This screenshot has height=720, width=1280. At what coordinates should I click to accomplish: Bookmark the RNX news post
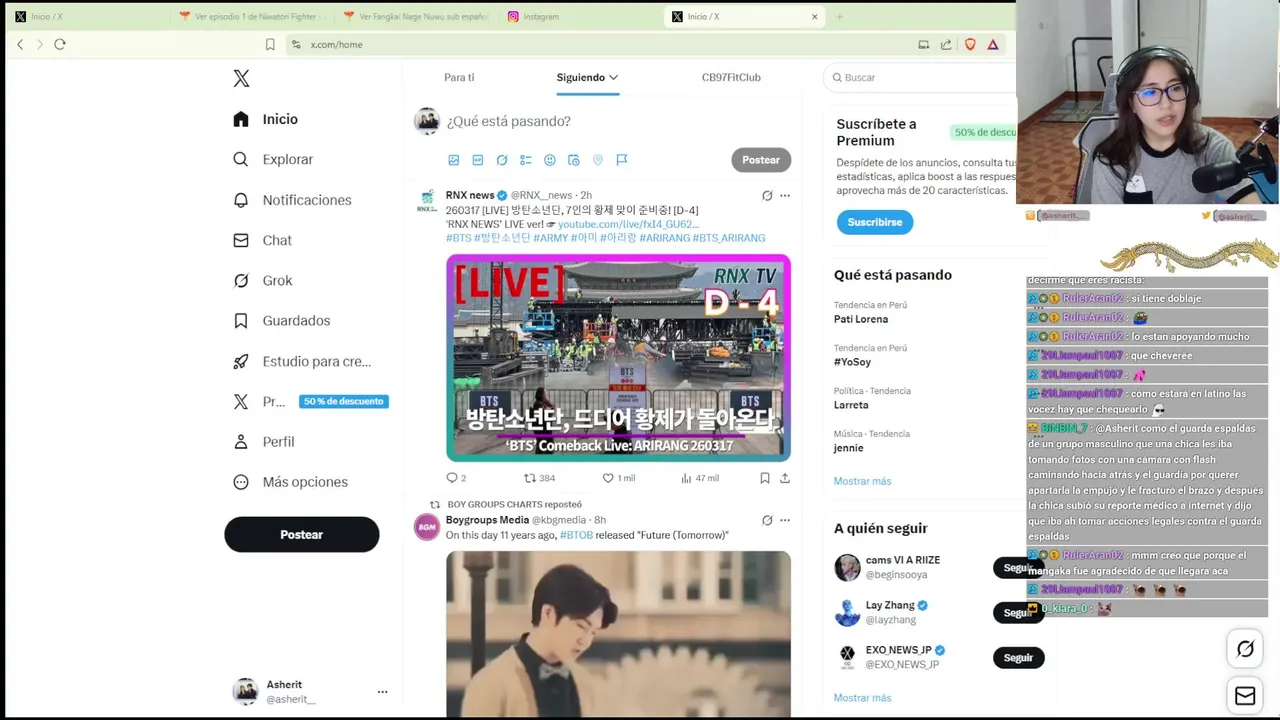(x=765, y=478)
